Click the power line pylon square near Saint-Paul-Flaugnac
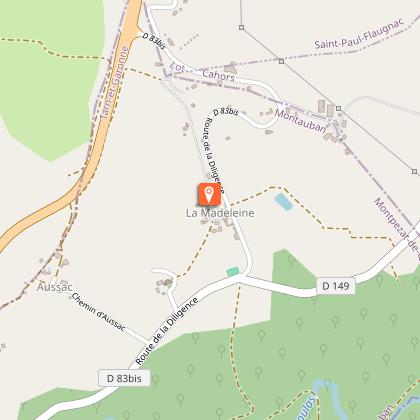This screenshot has height=420, width=420. (x=281, y=61)
